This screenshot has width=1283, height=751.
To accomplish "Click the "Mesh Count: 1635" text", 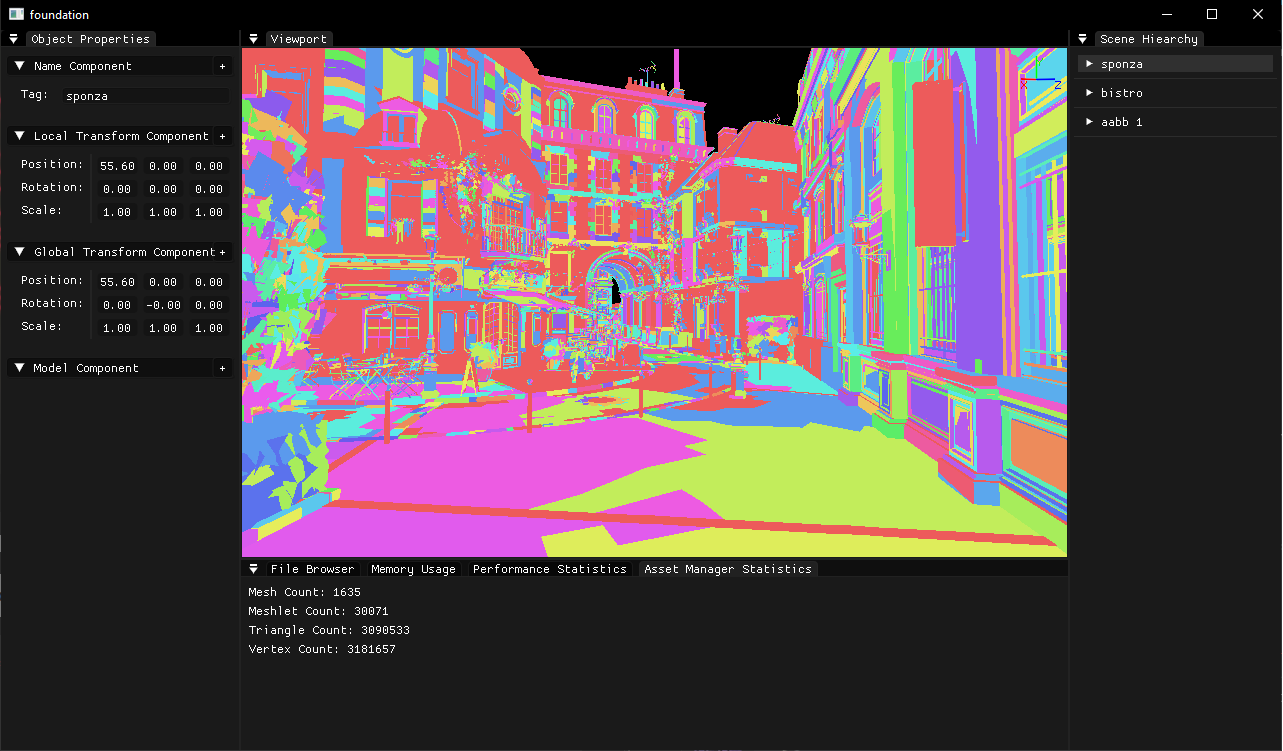I will [x=304, y=592].
